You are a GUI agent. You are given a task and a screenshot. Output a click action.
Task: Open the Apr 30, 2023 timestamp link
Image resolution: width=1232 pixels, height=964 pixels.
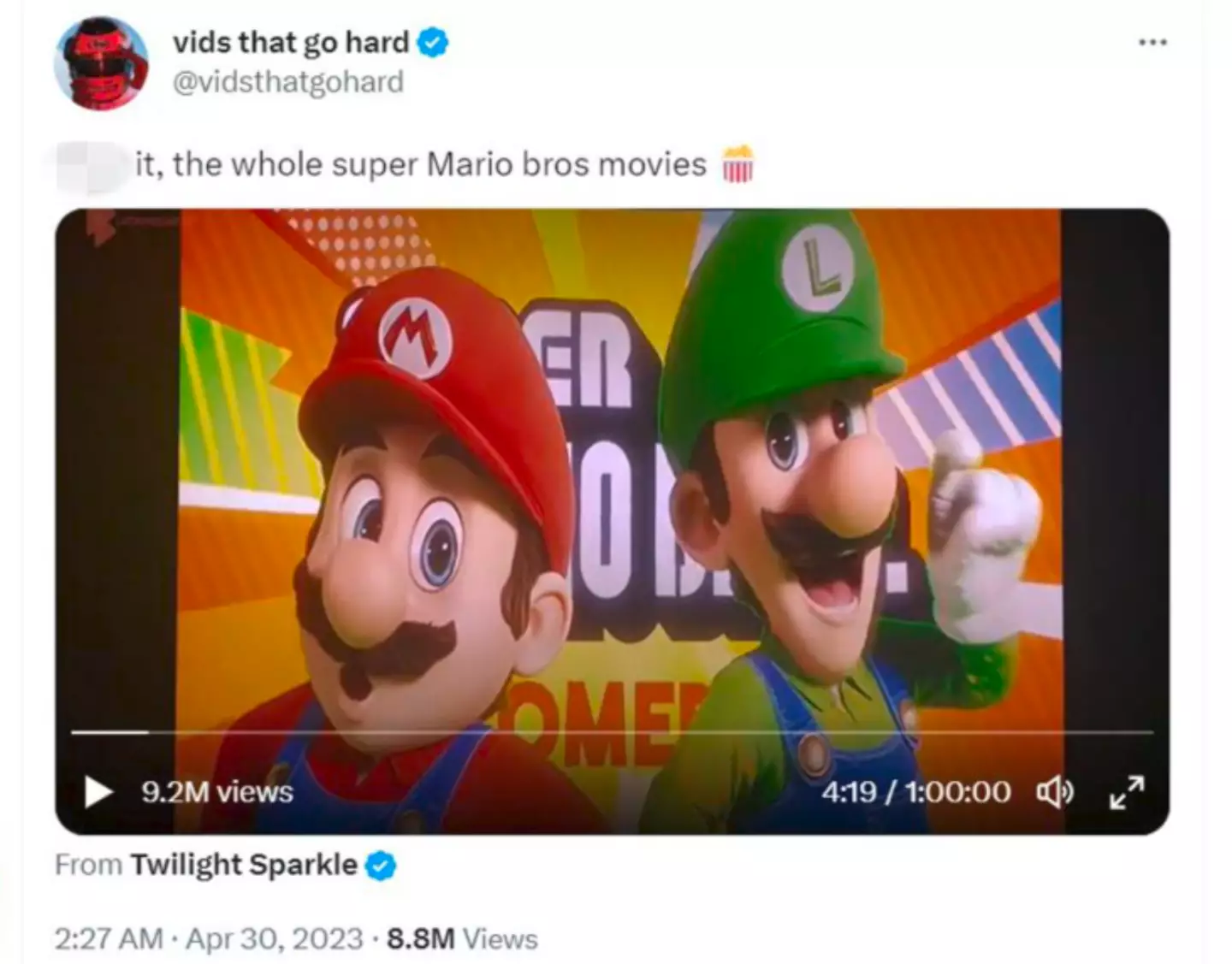274,938
